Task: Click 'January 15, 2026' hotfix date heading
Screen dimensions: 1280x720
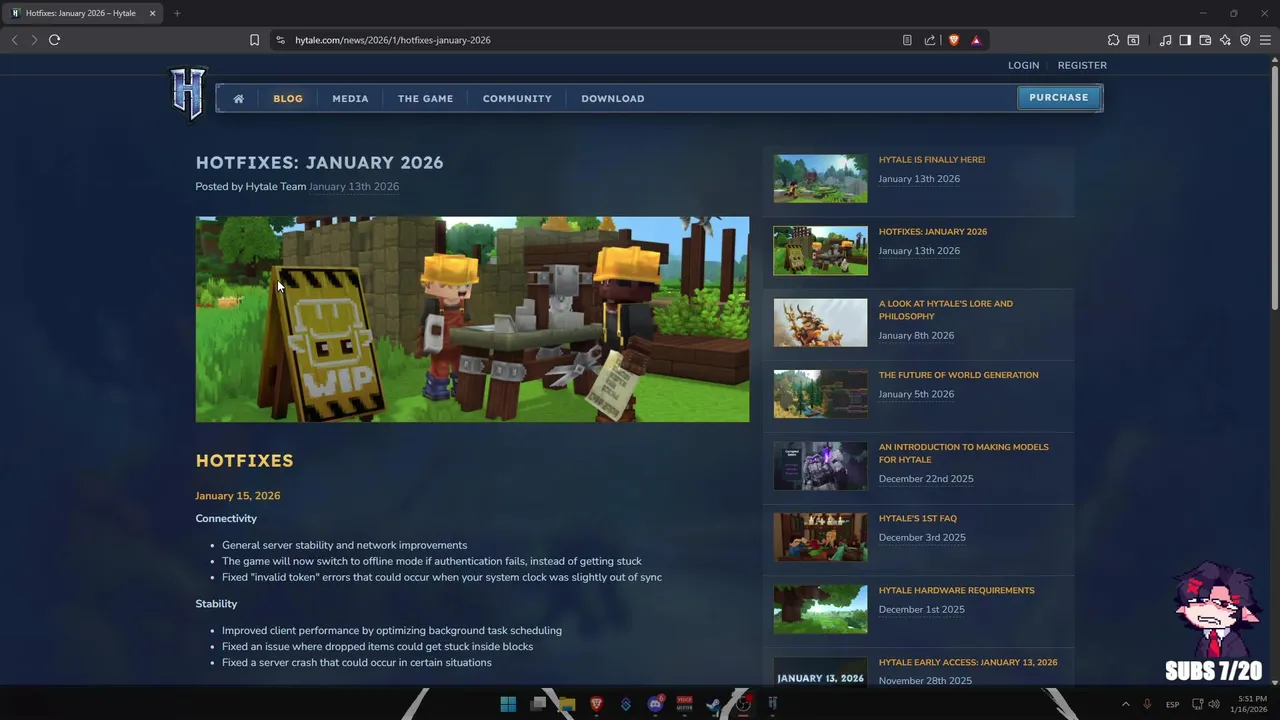Action: tap(238, 495)
